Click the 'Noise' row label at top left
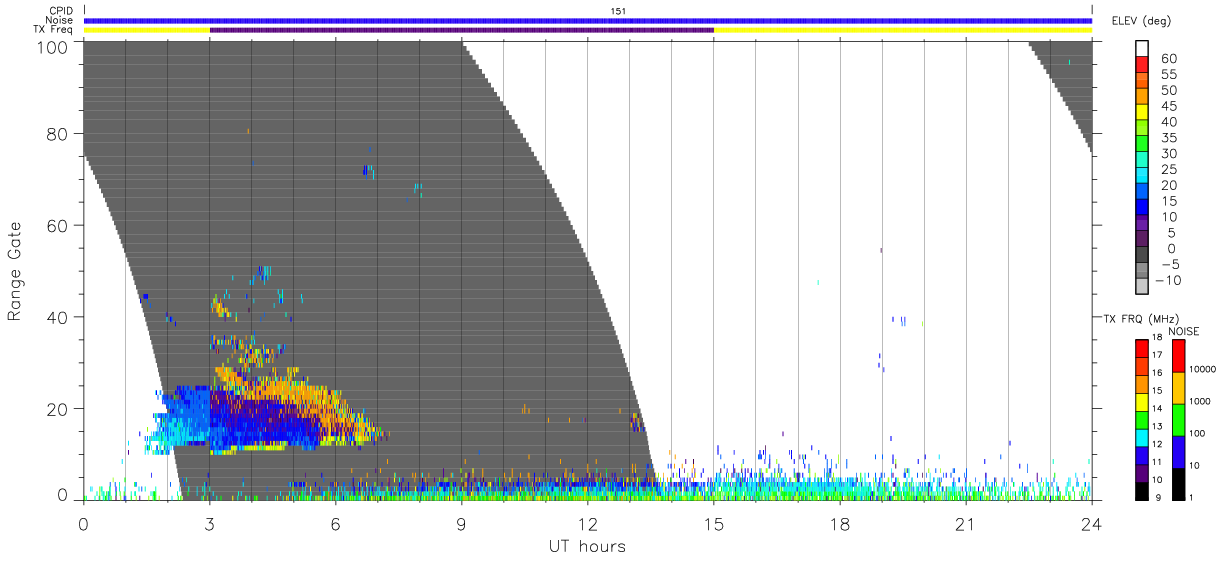This screenshot has height=567, width=1228. click(60, 20)
